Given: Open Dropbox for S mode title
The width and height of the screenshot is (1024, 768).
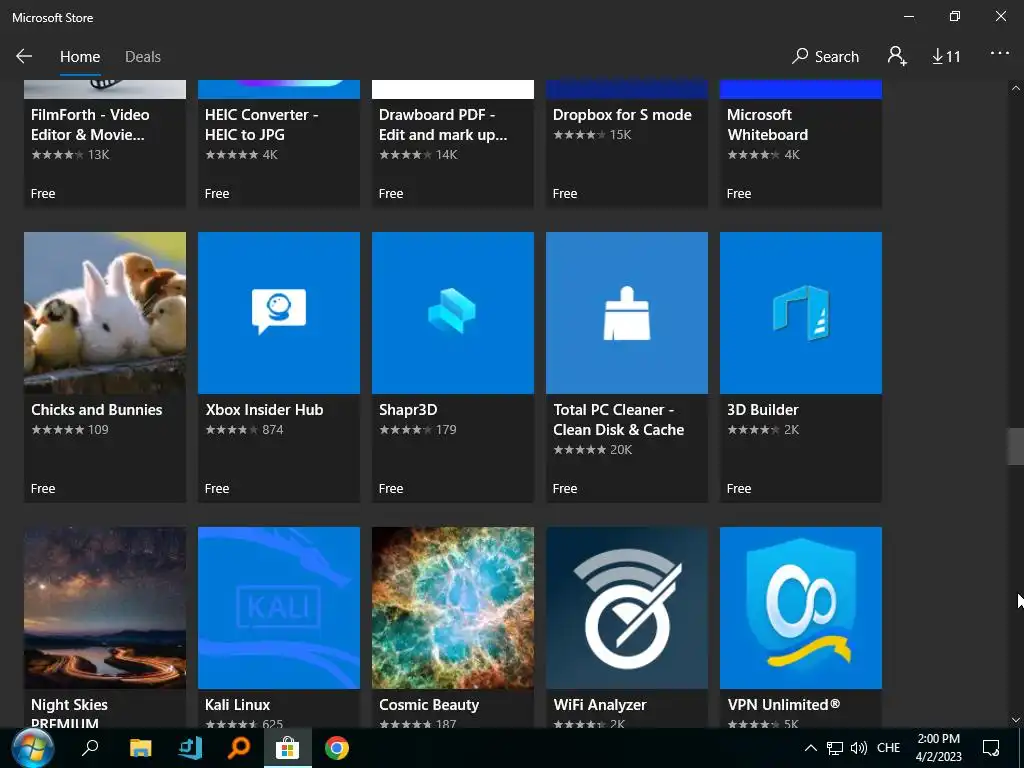Looking at the screenshot, I should (622, 115).
